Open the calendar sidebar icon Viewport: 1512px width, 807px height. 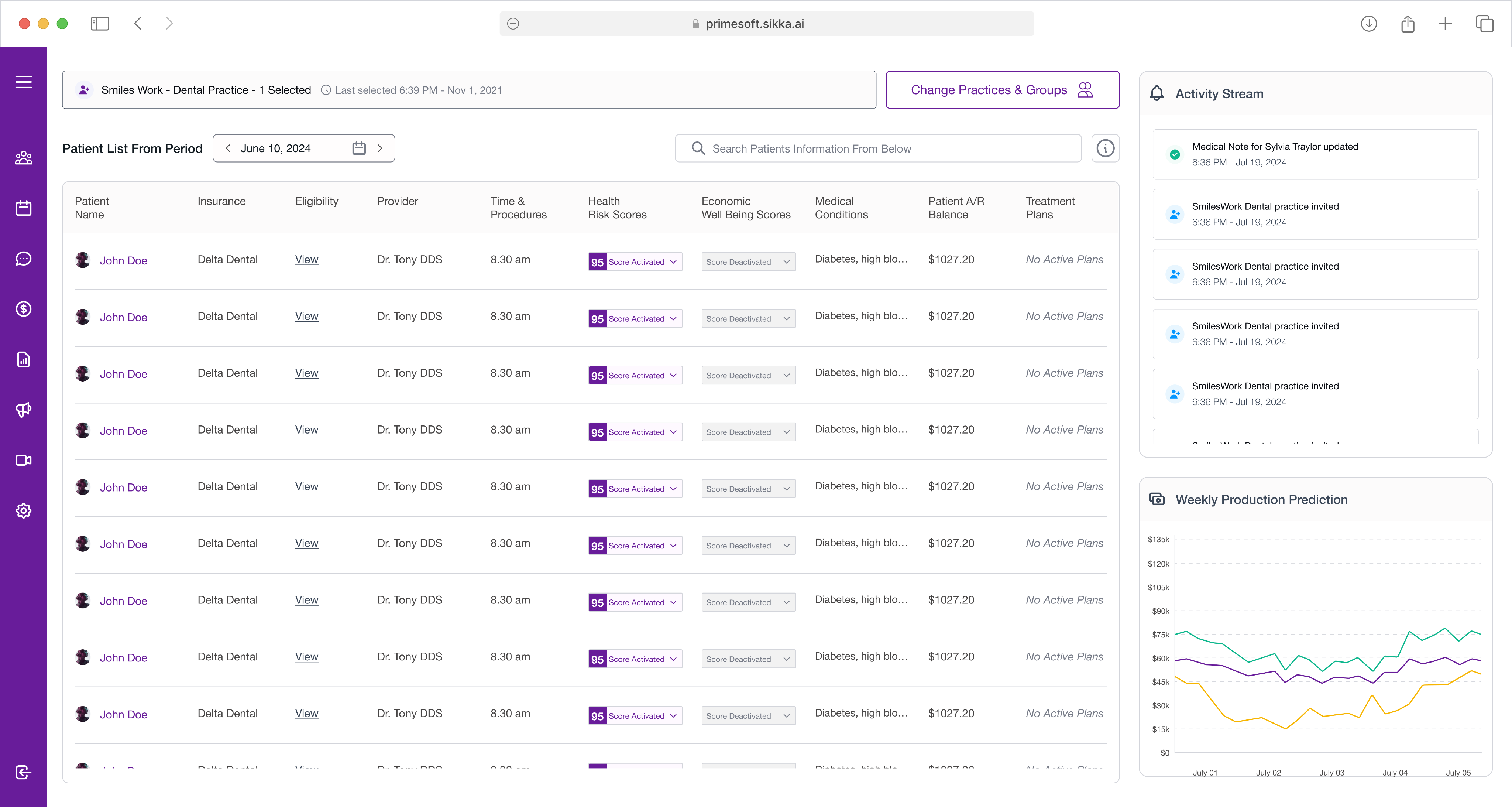coord(24,208)
